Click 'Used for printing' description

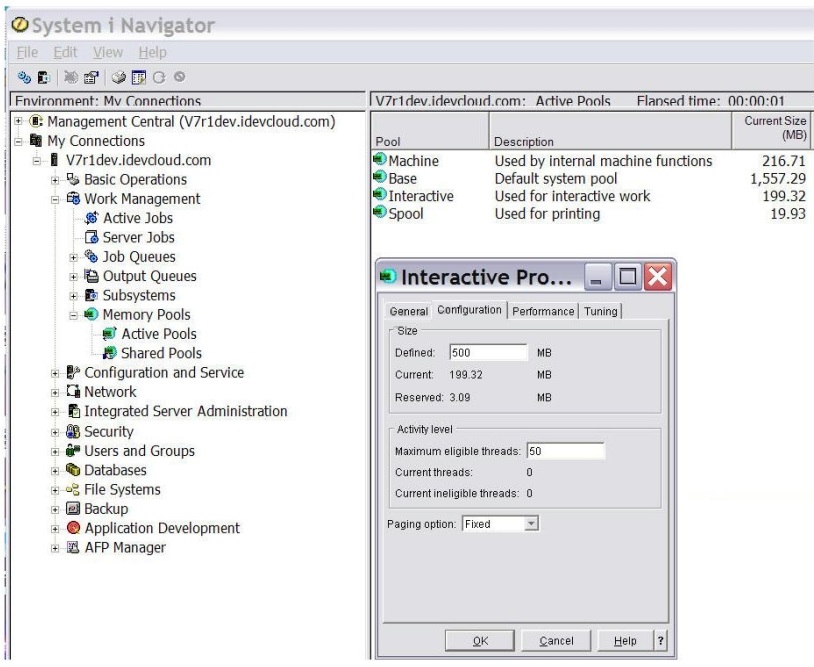click(547, 214)
